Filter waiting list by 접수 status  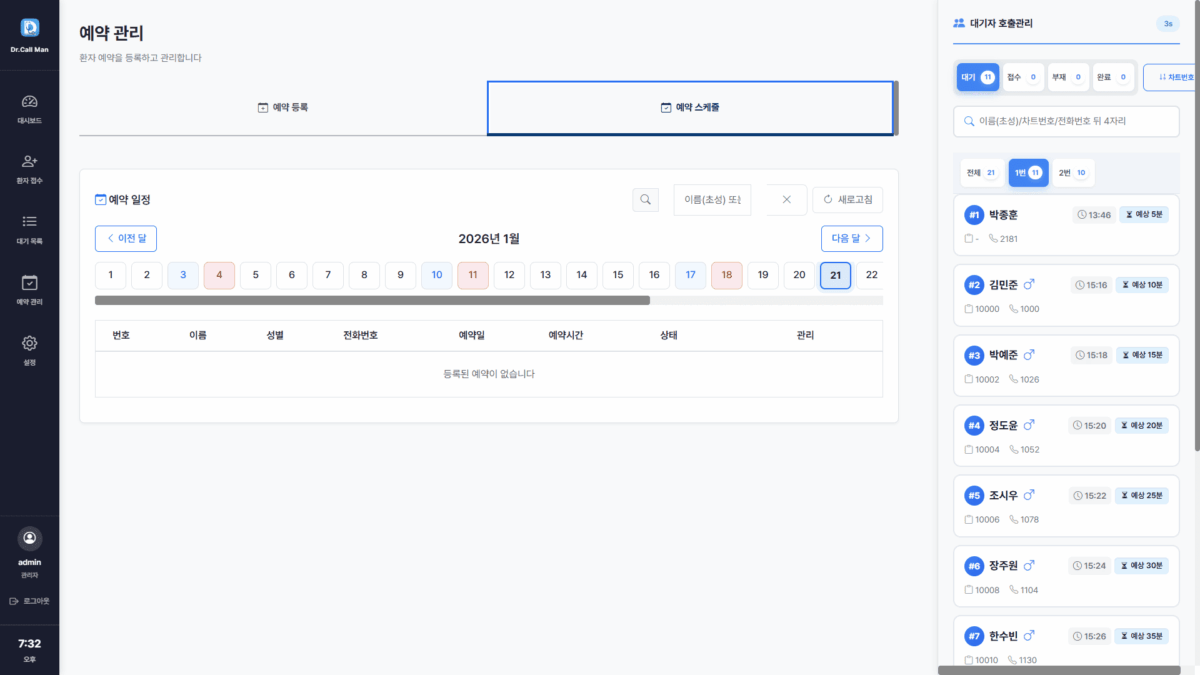pos(1023,77)
